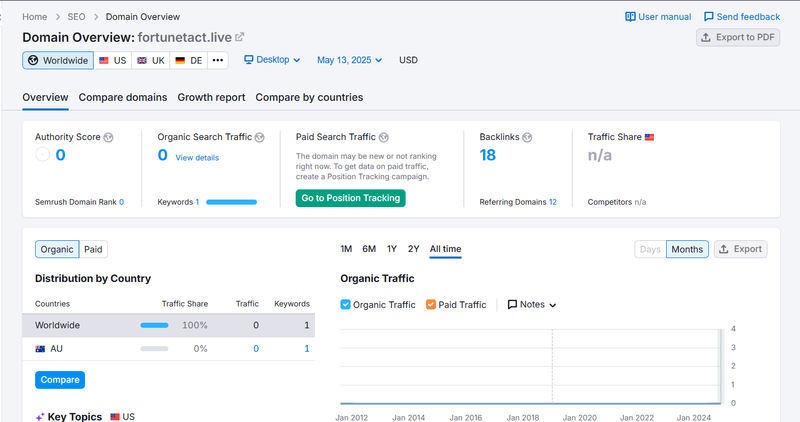Open the Compare by countries tab
The width and height of the screenshot is (800, 422).
(309, 97)
